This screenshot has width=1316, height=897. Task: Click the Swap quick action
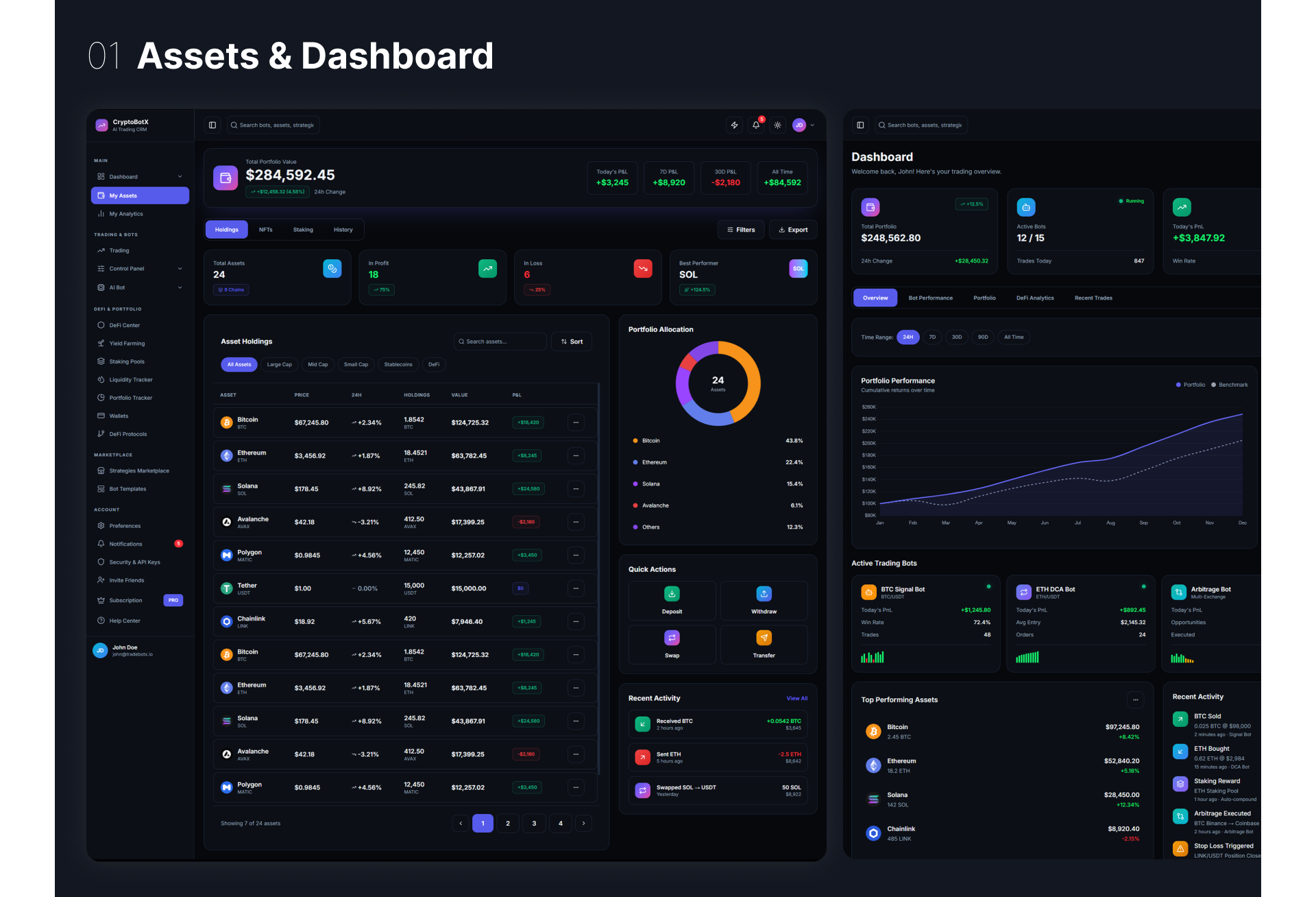click(x=672, y=645)
